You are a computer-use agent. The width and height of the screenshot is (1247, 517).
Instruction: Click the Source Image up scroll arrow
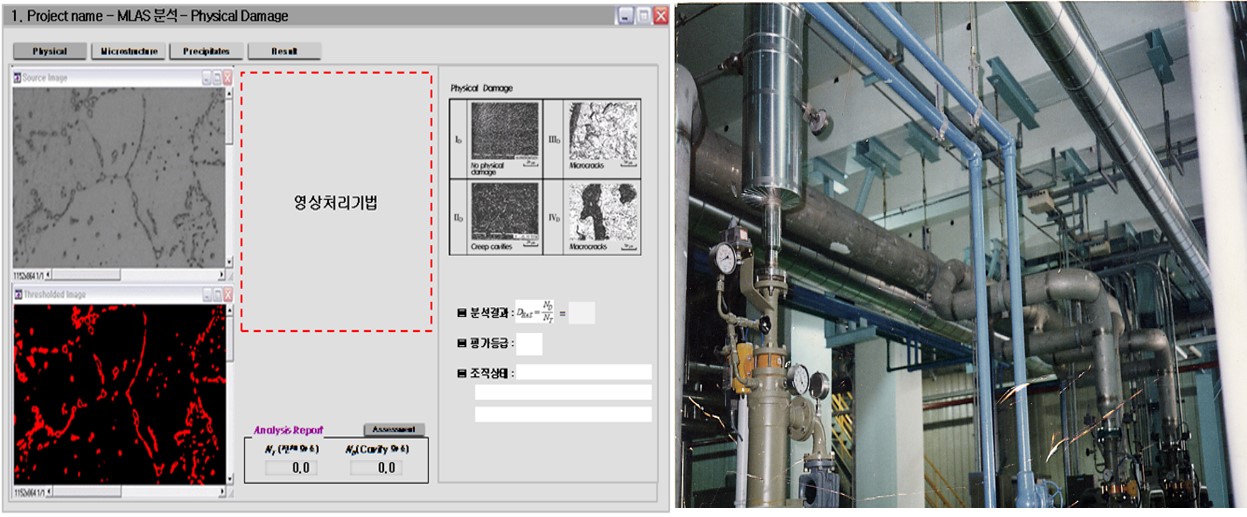pyautogui.click(x=229, y=93)
